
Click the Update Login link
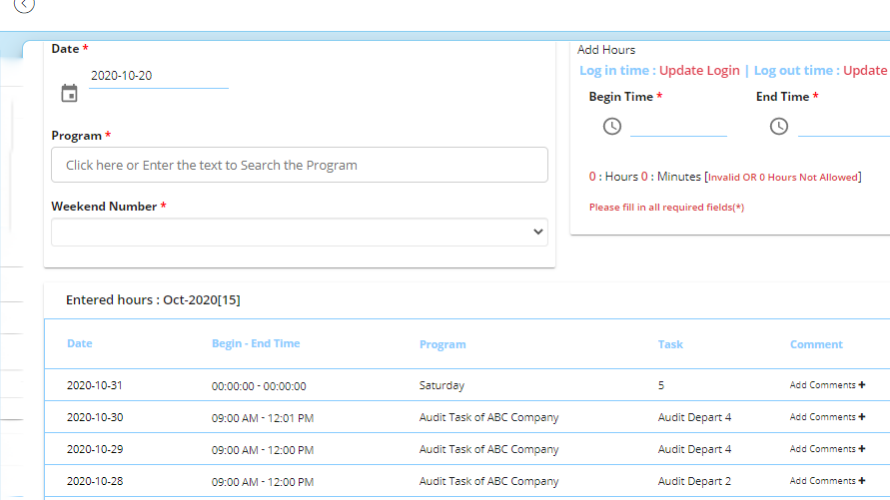pyautogui.click(x=699, y=71)
